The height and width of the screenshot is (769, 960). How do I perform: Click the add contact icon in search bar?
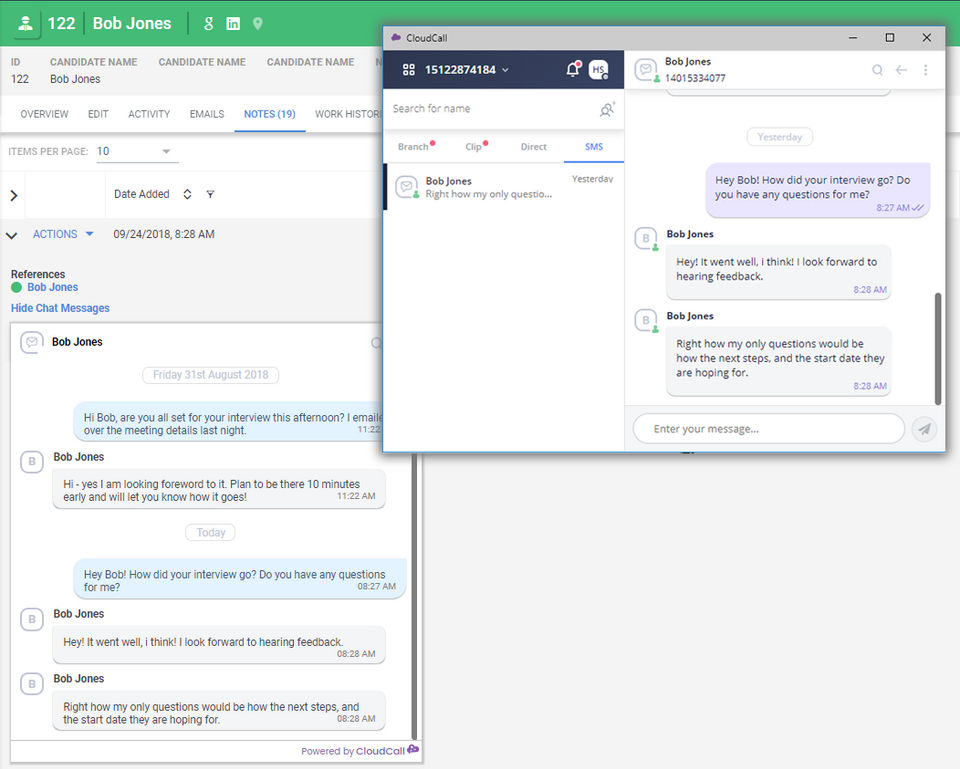coord(607,109)
